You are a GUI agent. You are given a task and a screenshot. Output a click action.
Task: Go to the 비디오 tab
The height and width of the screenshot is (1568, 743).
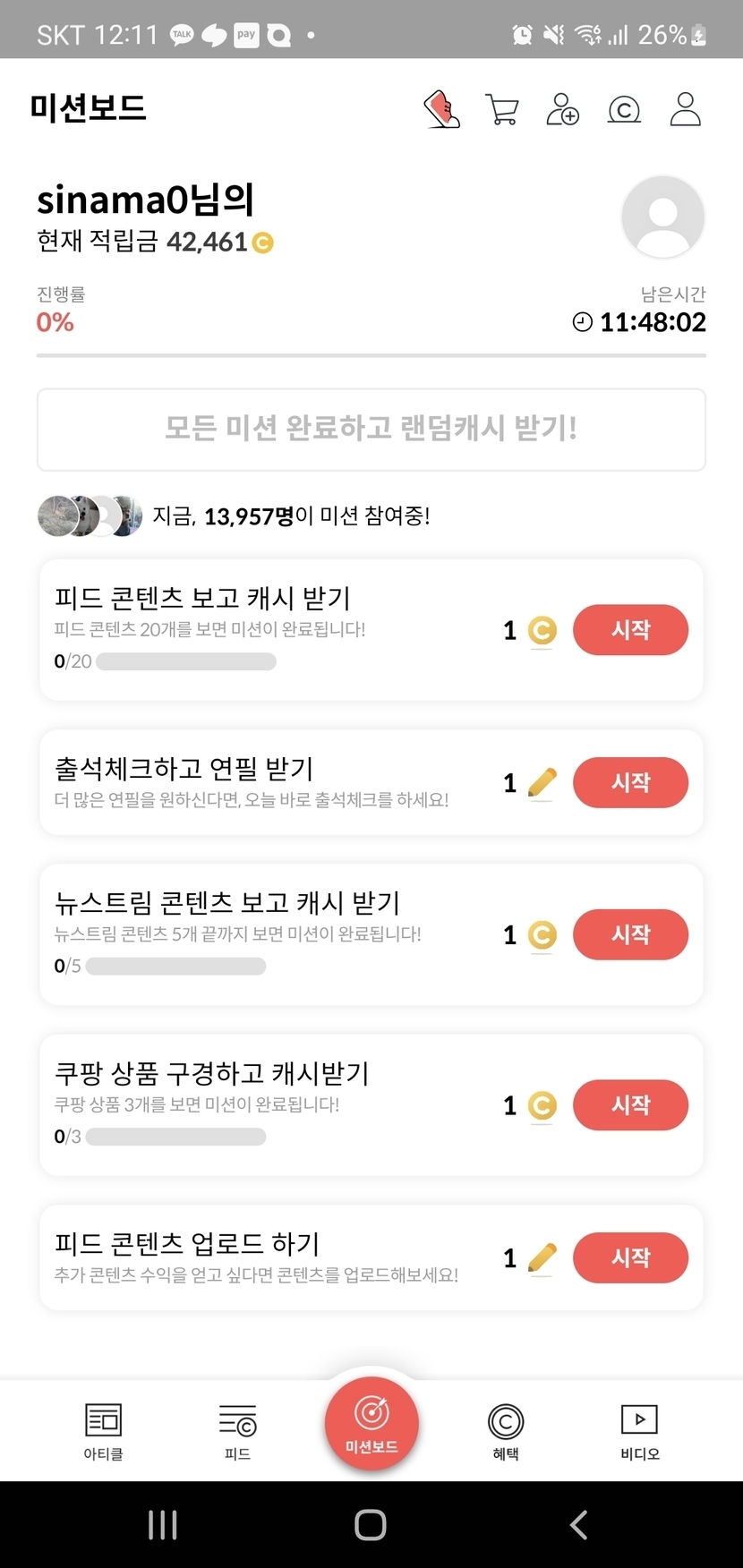pyautogui.click(x=639, y=1430)
